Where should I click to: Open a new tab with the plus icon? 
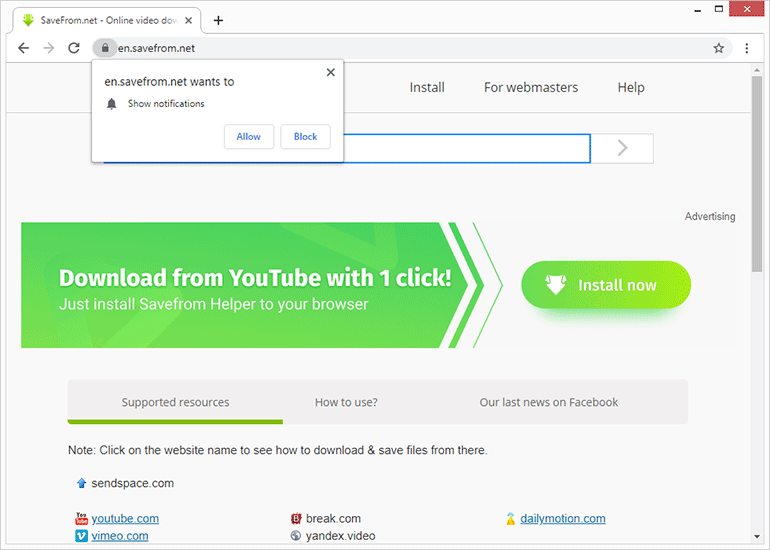tap(219, 20)
